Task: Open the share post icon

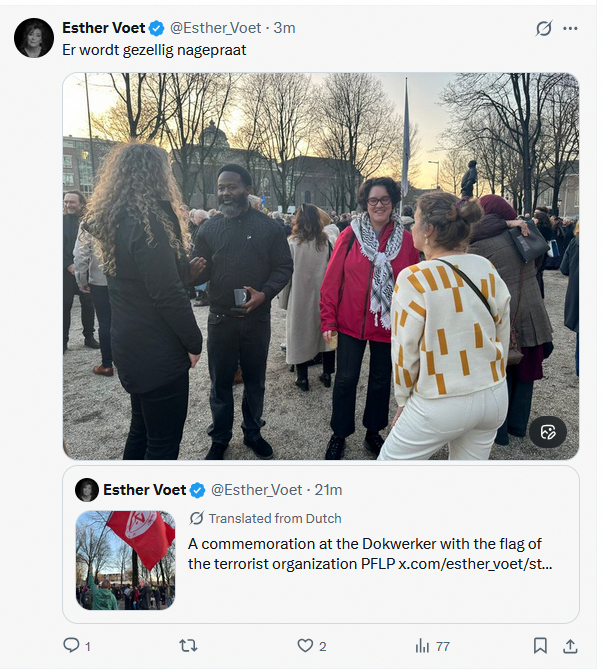Action: coord(570,646)
